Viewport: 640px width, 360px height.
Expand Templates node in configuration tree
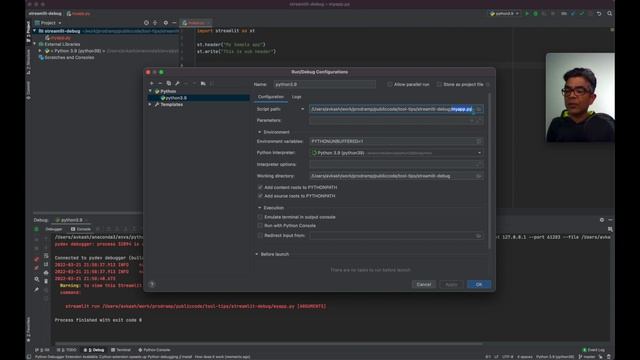click(x=150, y=104)
